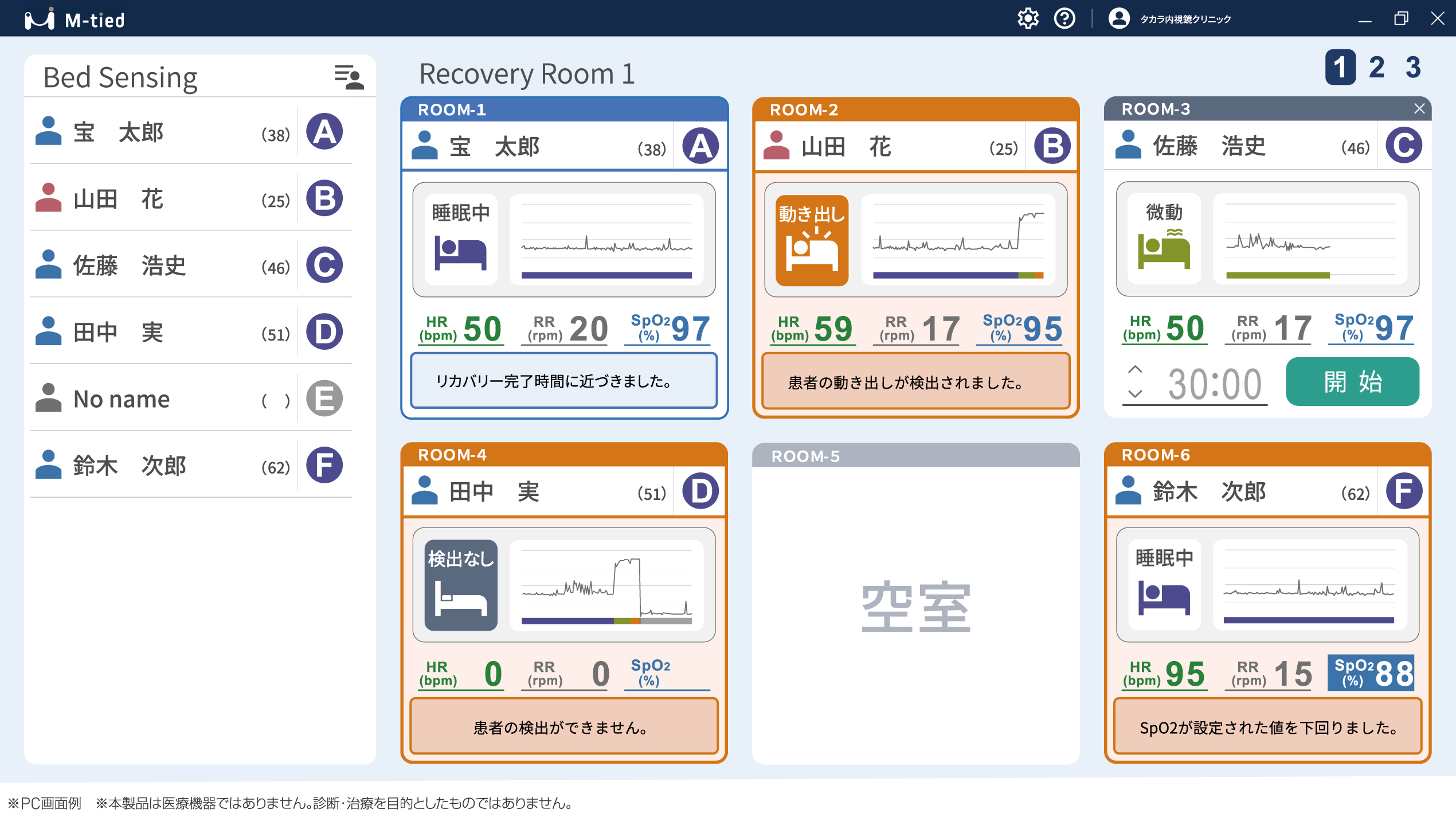Click the orange movement alert icon in ROOM-2
Screen dimensions: 1456x821
click(x=812, y=240)
